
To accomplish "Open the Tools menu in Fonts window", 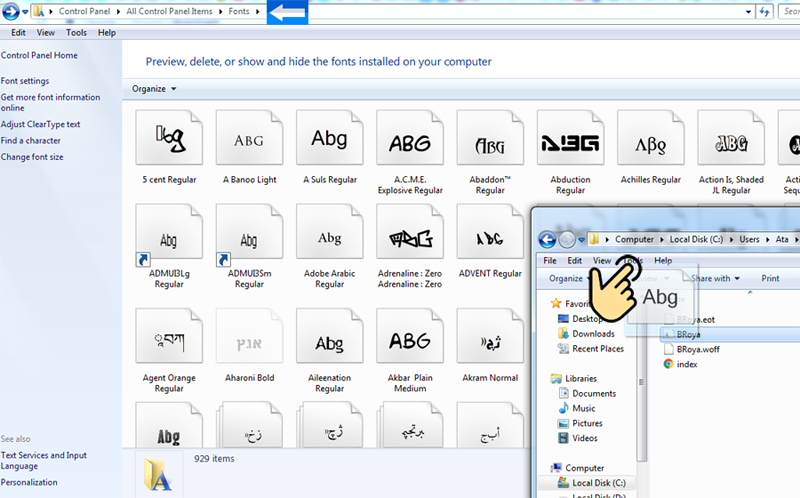I will click(76, 33).
